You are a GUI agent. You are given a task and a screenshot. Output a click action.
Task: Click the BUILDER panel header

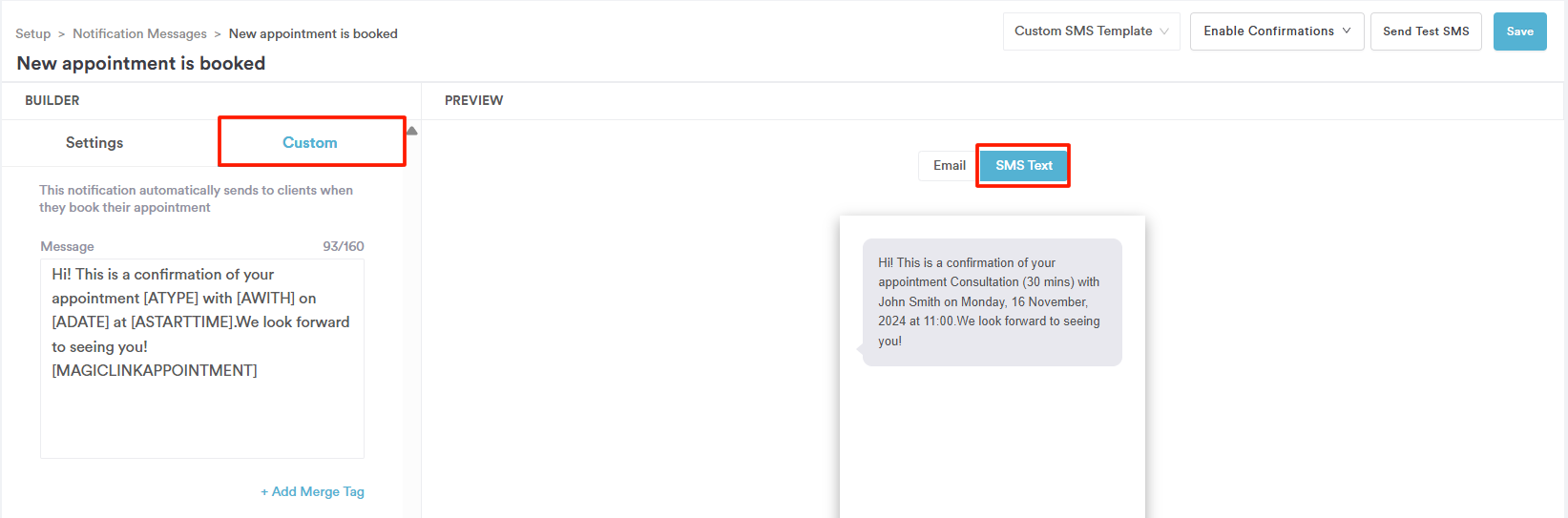tap(52, 100)
